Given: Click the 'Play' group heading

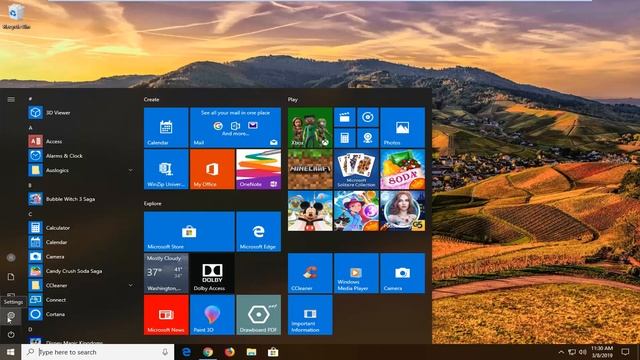Looking at the screenshot, I should point(293,99).
